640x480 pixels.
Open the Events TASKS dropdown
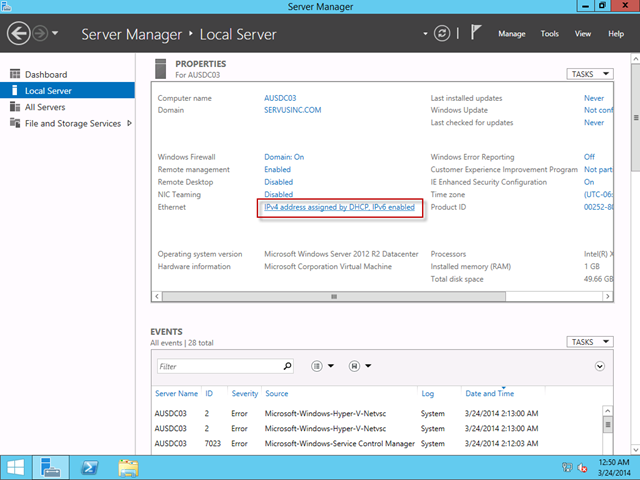click(590, 342)
